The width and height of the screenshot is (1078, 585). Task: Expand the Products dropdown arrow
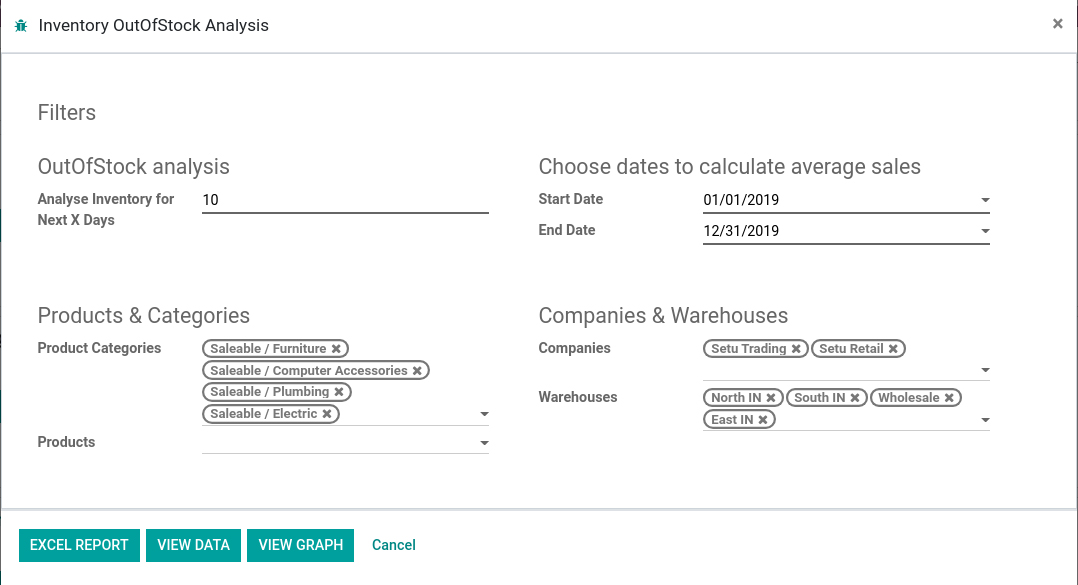(485, 443)
